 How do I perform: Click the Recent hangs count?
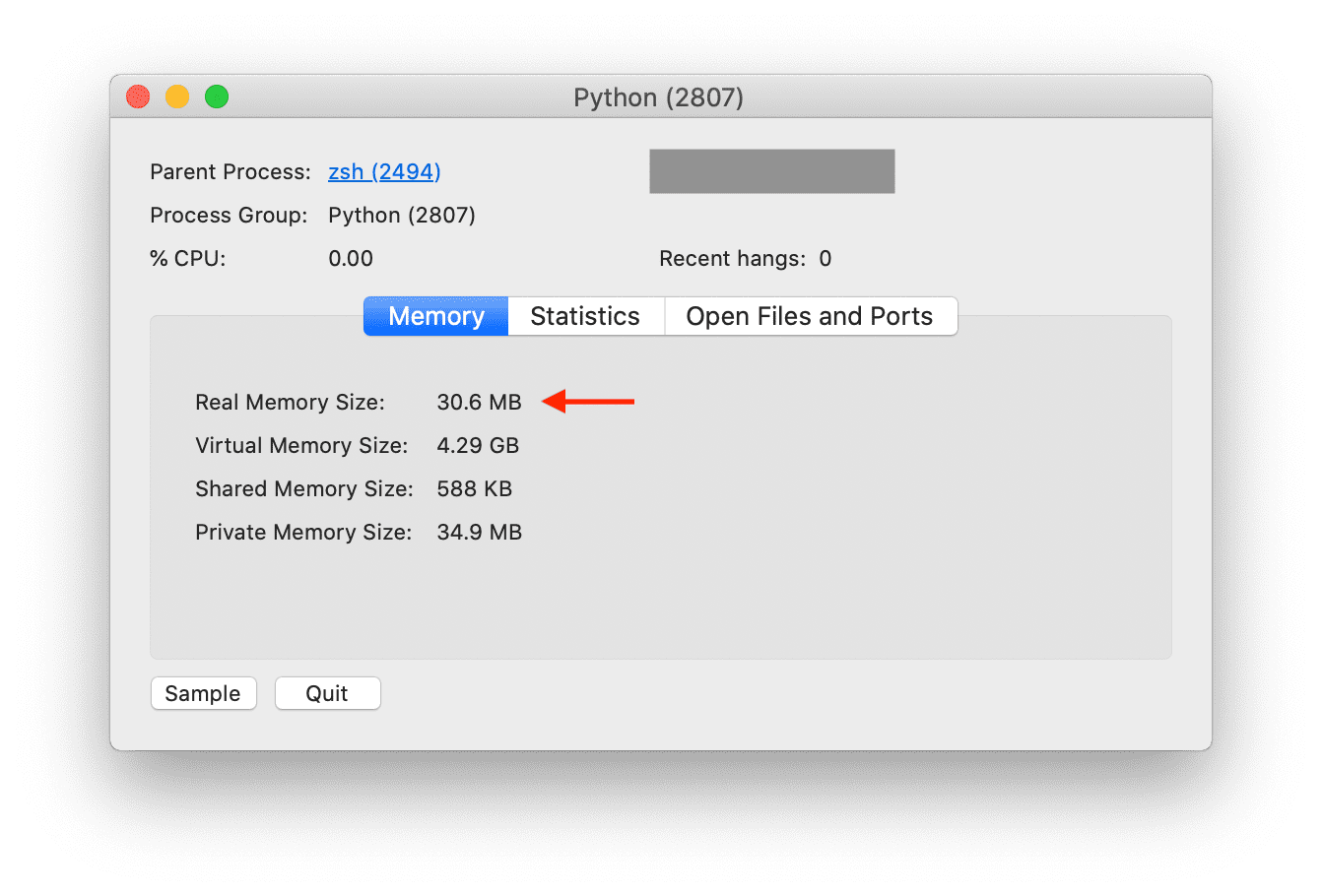click(x=826, y=259)
